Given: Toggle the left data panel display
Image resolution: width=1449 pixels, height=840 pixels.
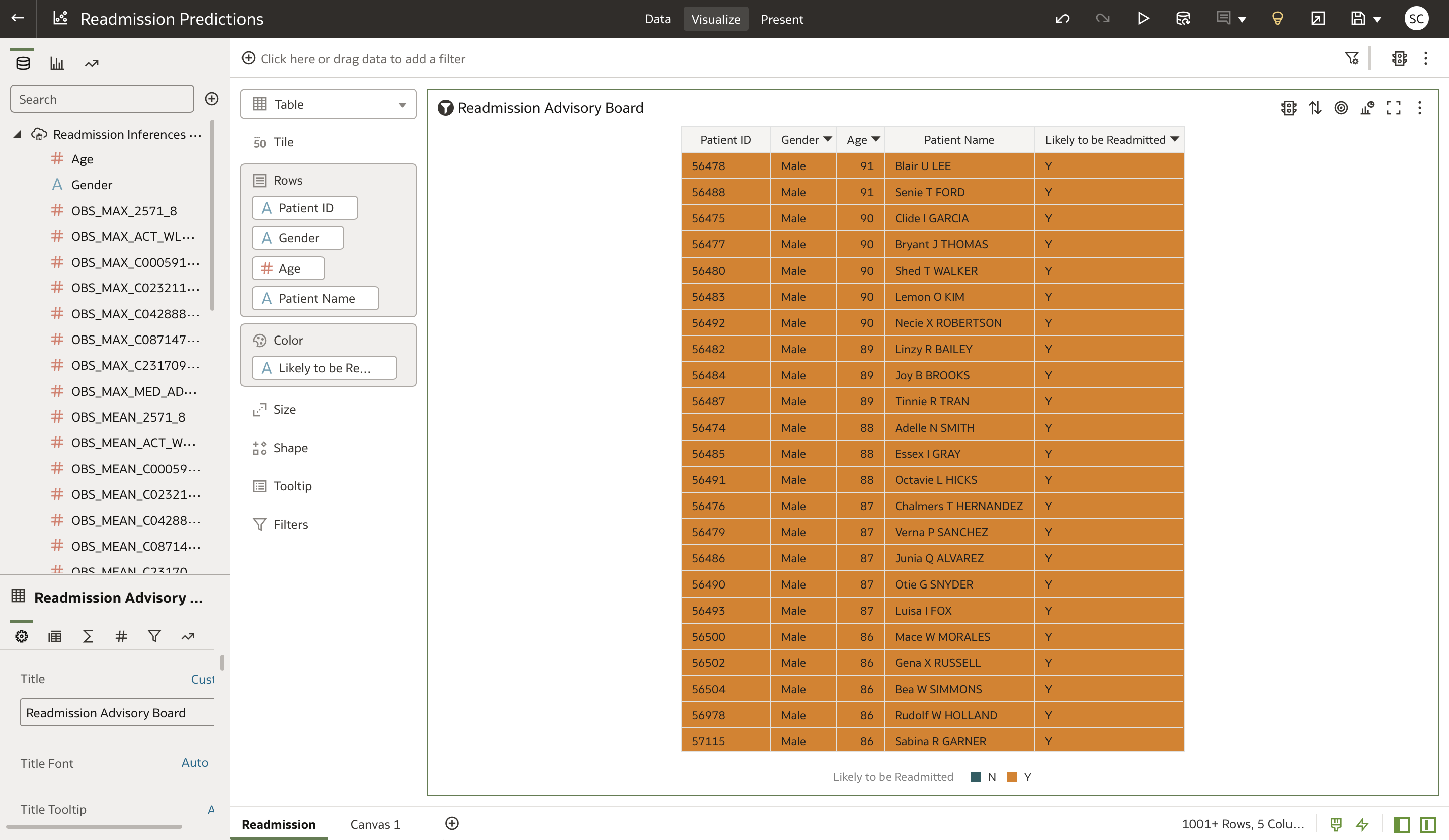Looking at the screenshot, I should coord(1401,824).
